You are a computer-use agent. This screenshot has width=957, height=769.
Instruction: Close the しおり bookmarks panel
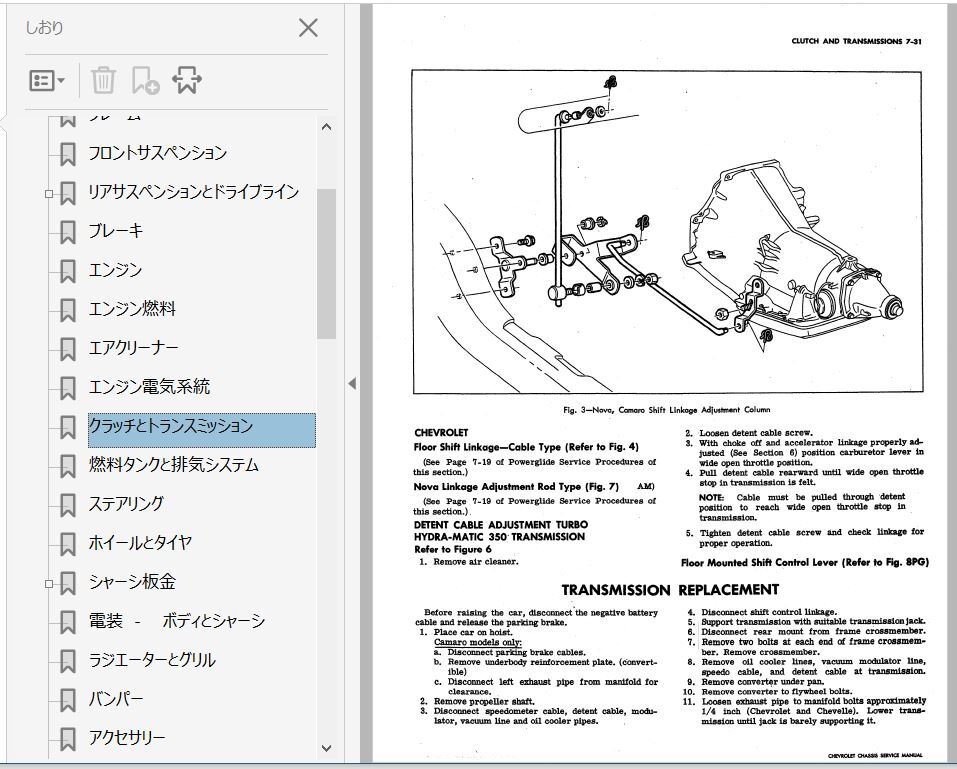(308, 27)
